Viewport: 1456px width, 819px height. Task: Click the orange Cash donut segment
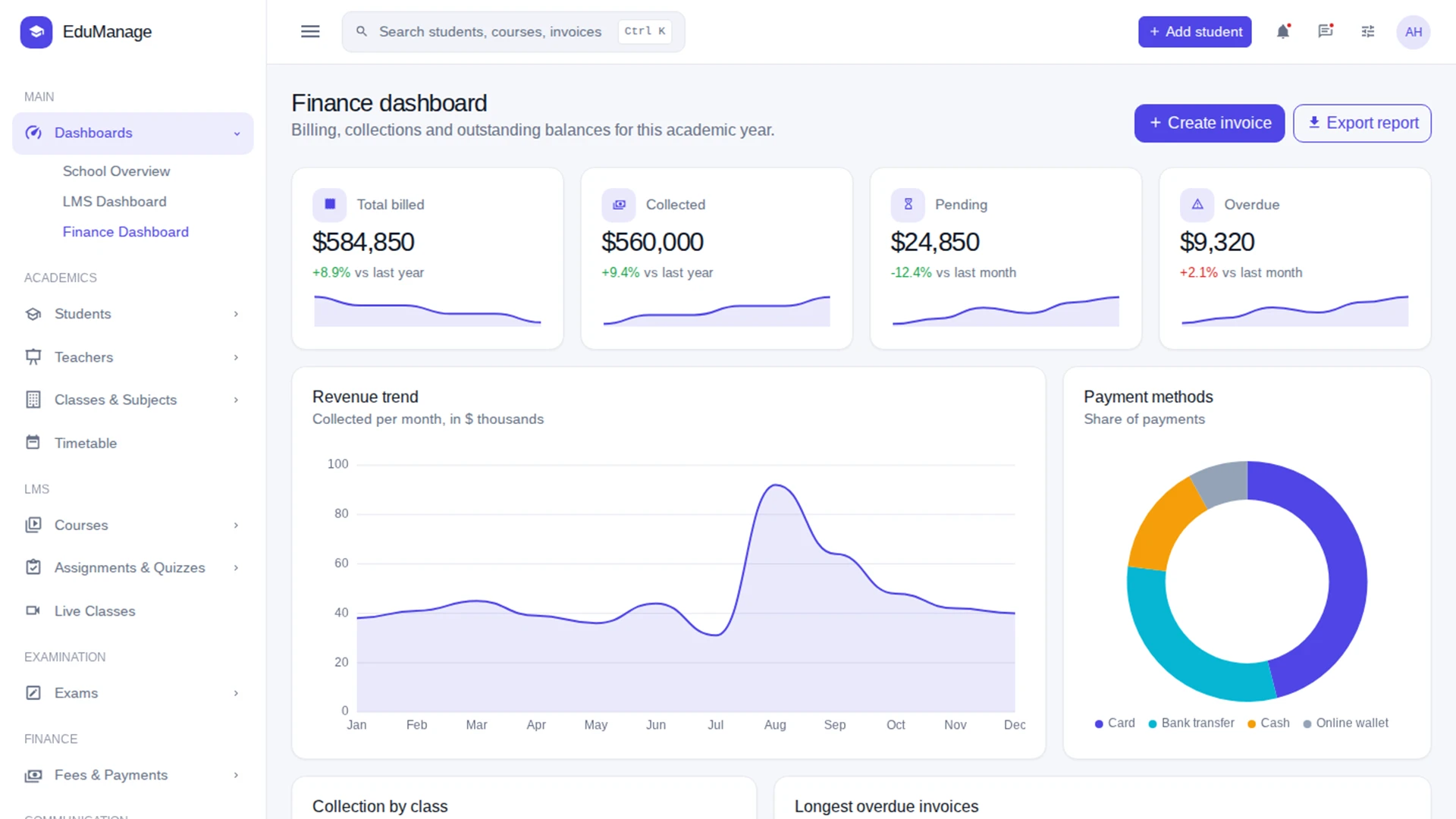[x=1160, y=527]
